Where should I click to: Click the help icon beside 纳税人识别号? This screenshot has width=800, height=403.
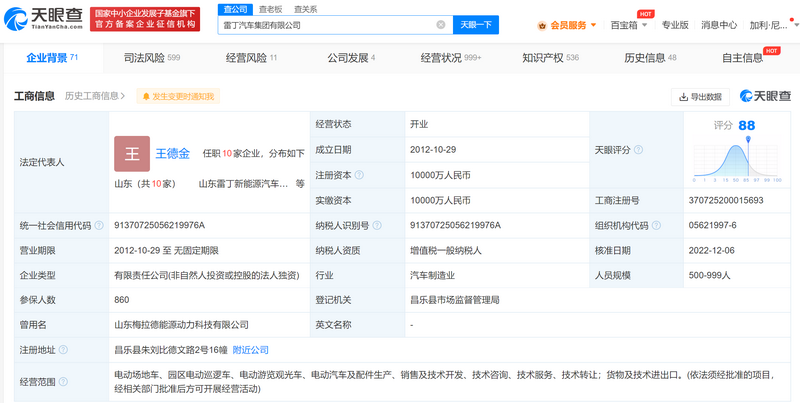point(377,225)
